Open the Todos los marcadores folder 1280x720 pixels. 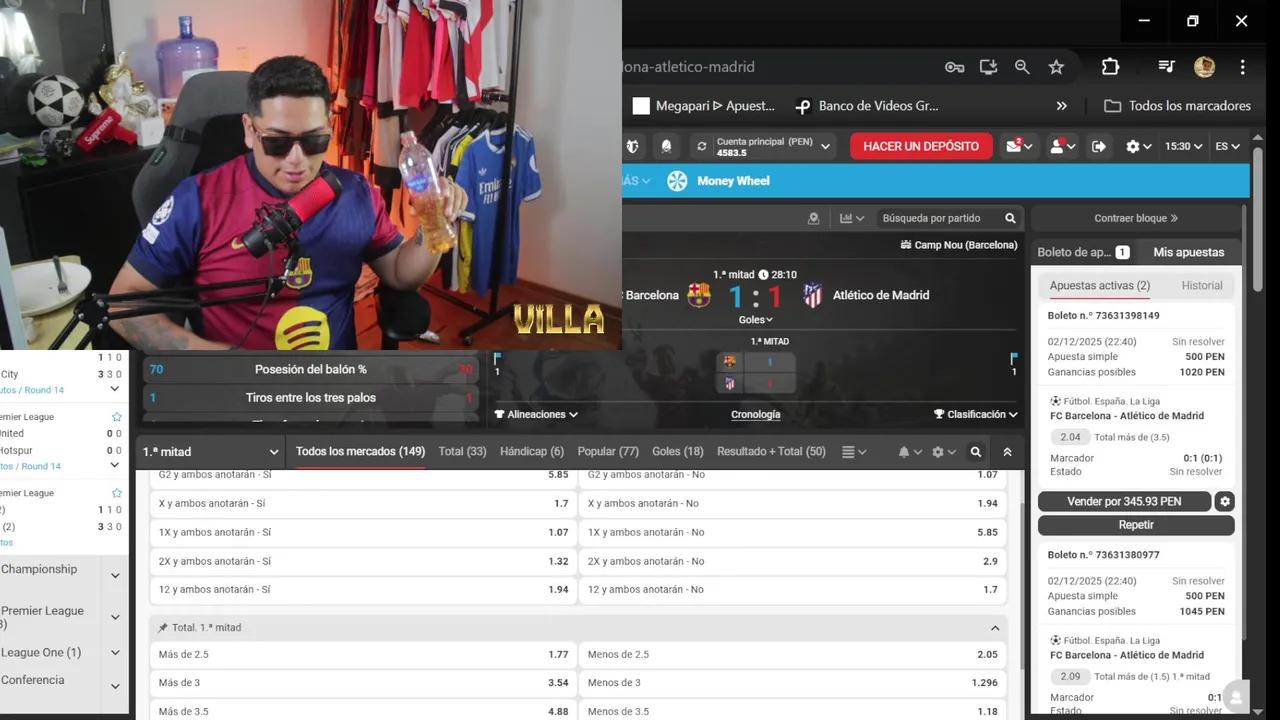pos(1178,106)
